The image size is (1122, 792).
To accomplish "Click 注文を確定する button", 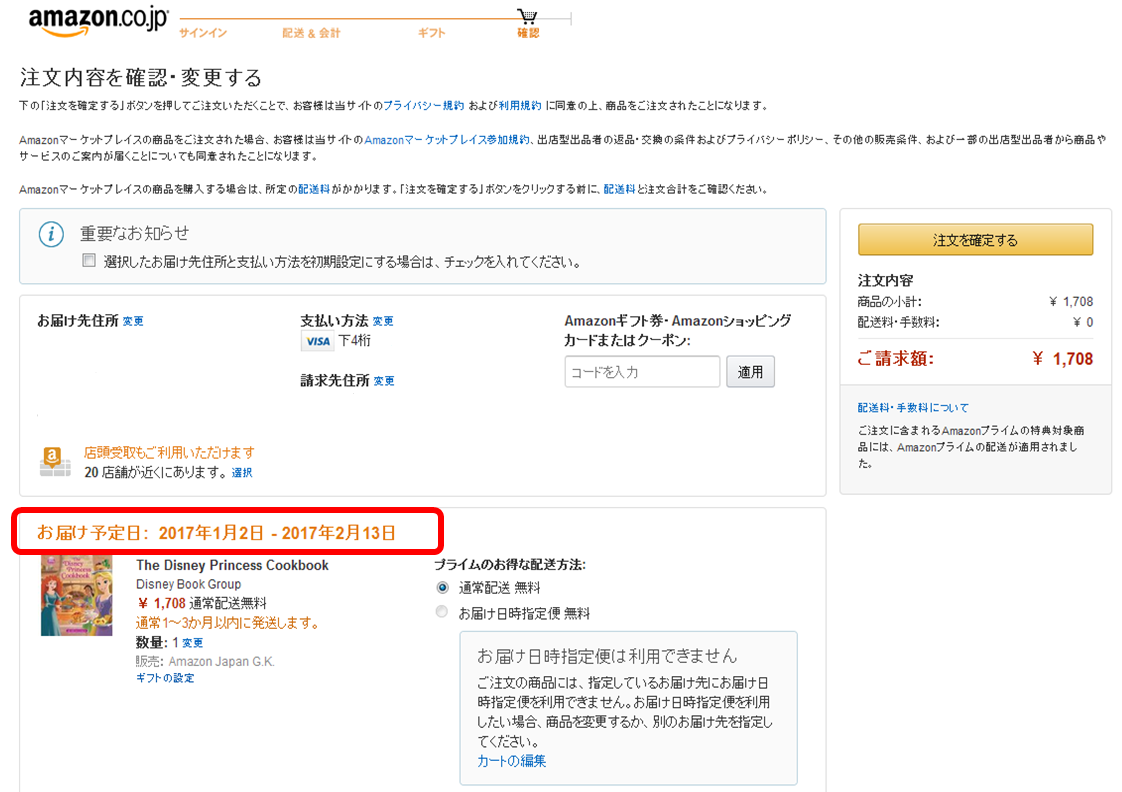I will pyautogui.click(x=975, y=240).
